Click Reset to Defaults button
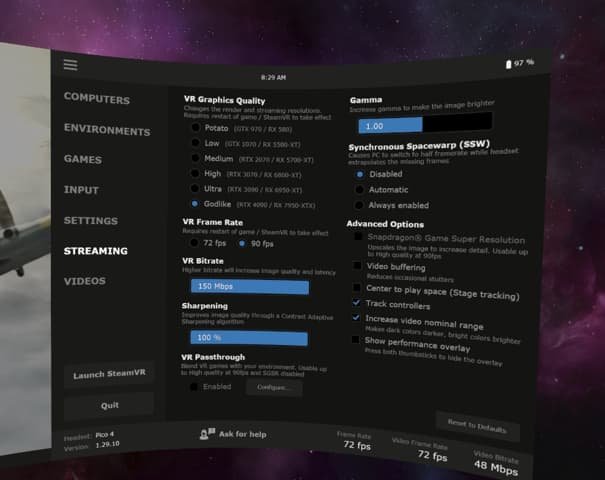Screen dimensions: 605x480 [x=477, y=426]
